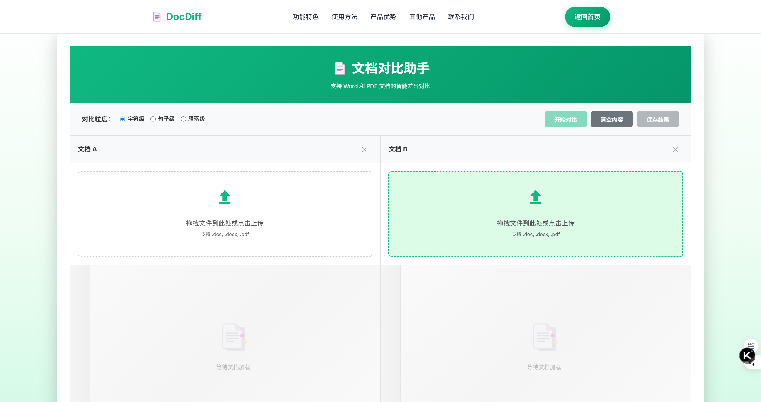Viewport: 761px width, 402px height.
Task: Click the 文档 A panel header label
Action: click(x=87, y=149)
